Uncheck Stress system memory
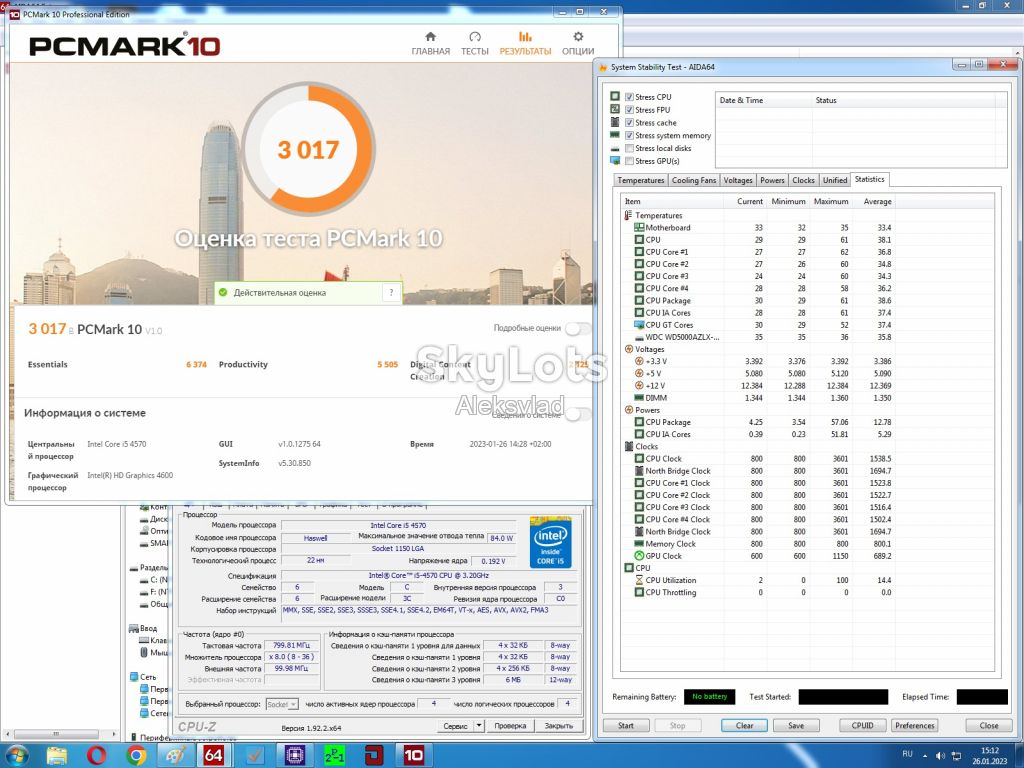Image resolution: width=1024 pixels, height=768 pixels. [x=630, y=135]
